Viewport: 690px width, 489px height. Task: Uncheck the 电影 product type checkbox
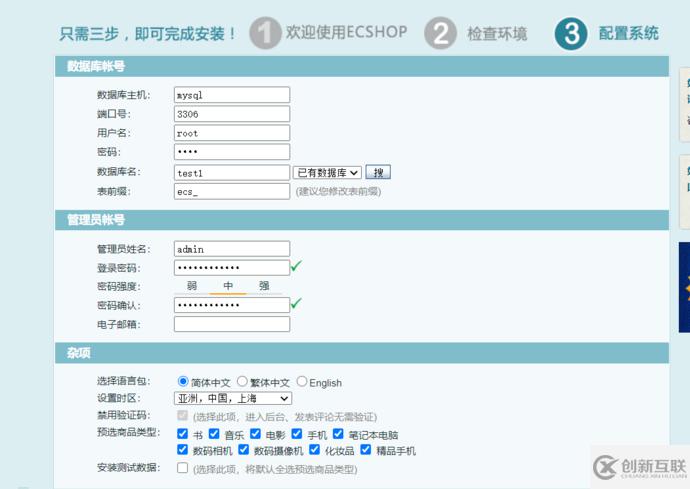255,434
